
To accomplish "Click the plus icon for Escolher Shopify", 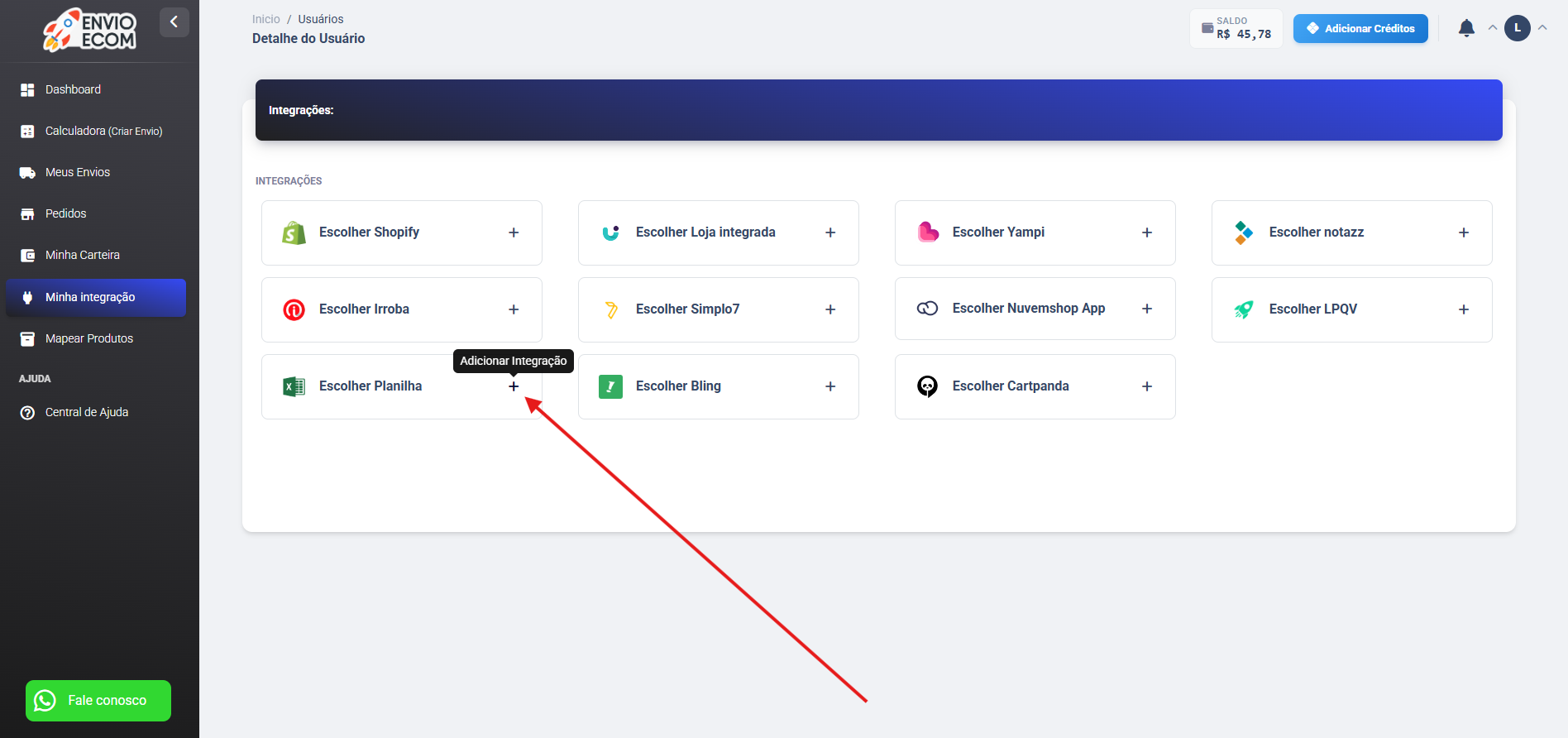I will point(514,232).
